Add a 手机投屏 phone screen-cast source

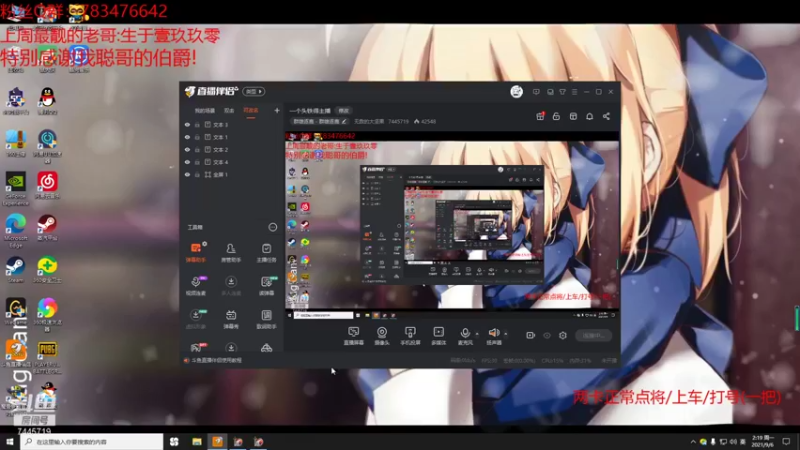(410, 336)
